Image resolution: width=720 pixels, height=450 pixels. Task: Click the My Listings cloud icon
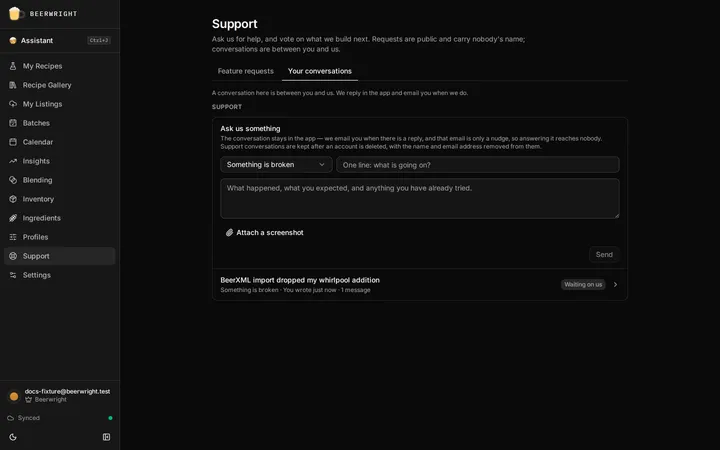(x=13, y=104)
